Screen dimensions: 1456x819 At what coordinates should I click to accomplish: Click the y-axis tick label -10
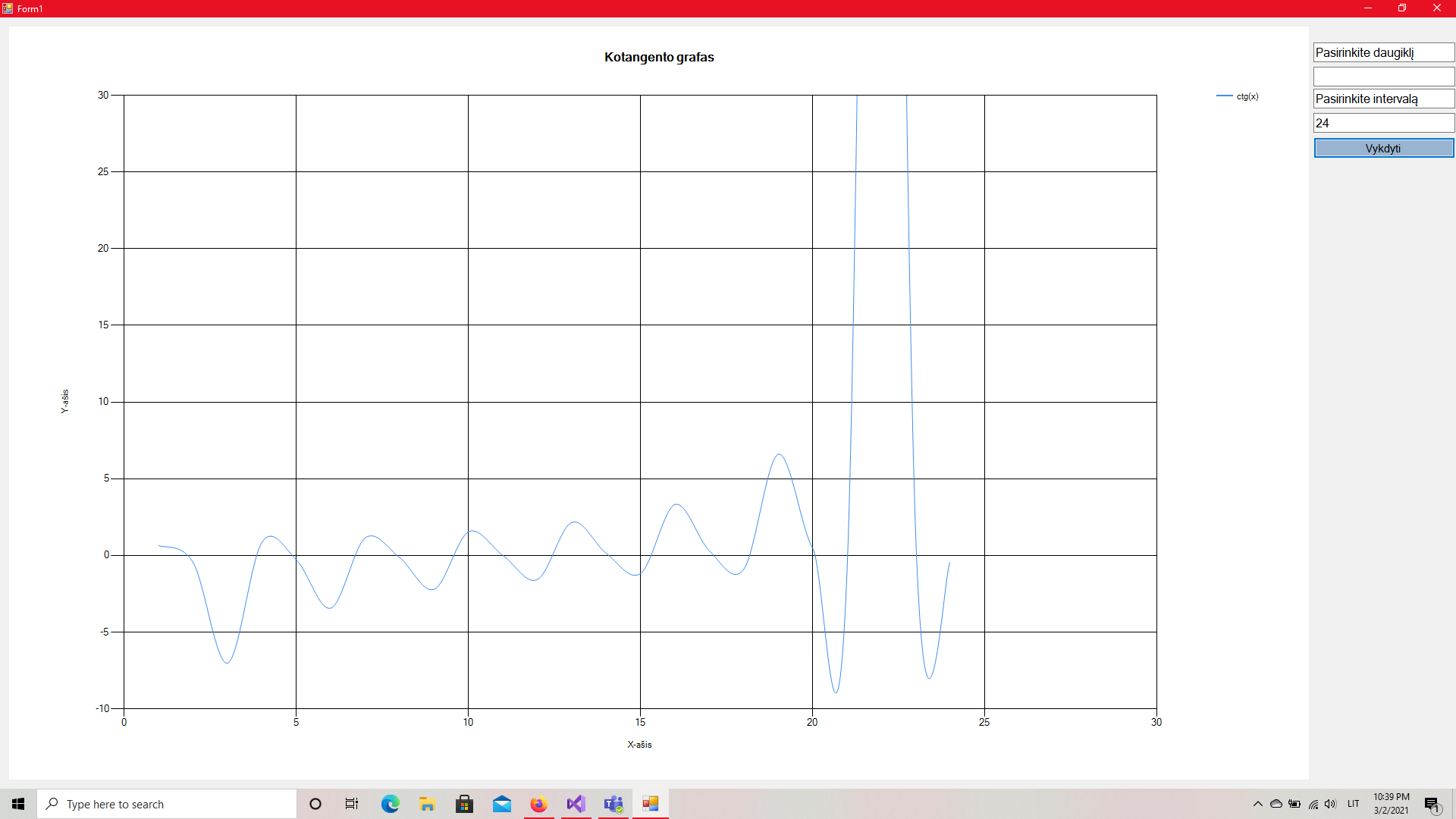(x=102, y=708)
